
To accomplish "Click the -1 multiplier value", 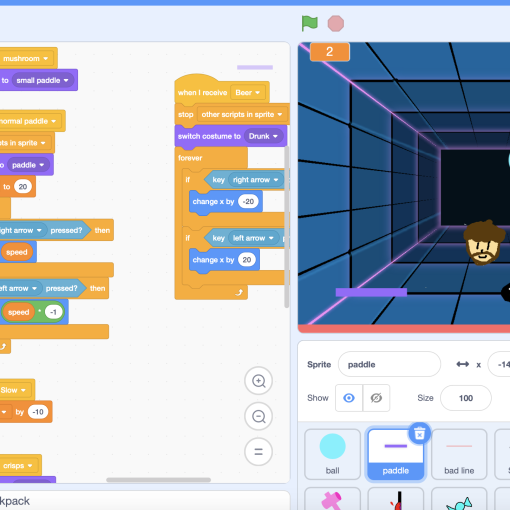I will tap(53, 312).
